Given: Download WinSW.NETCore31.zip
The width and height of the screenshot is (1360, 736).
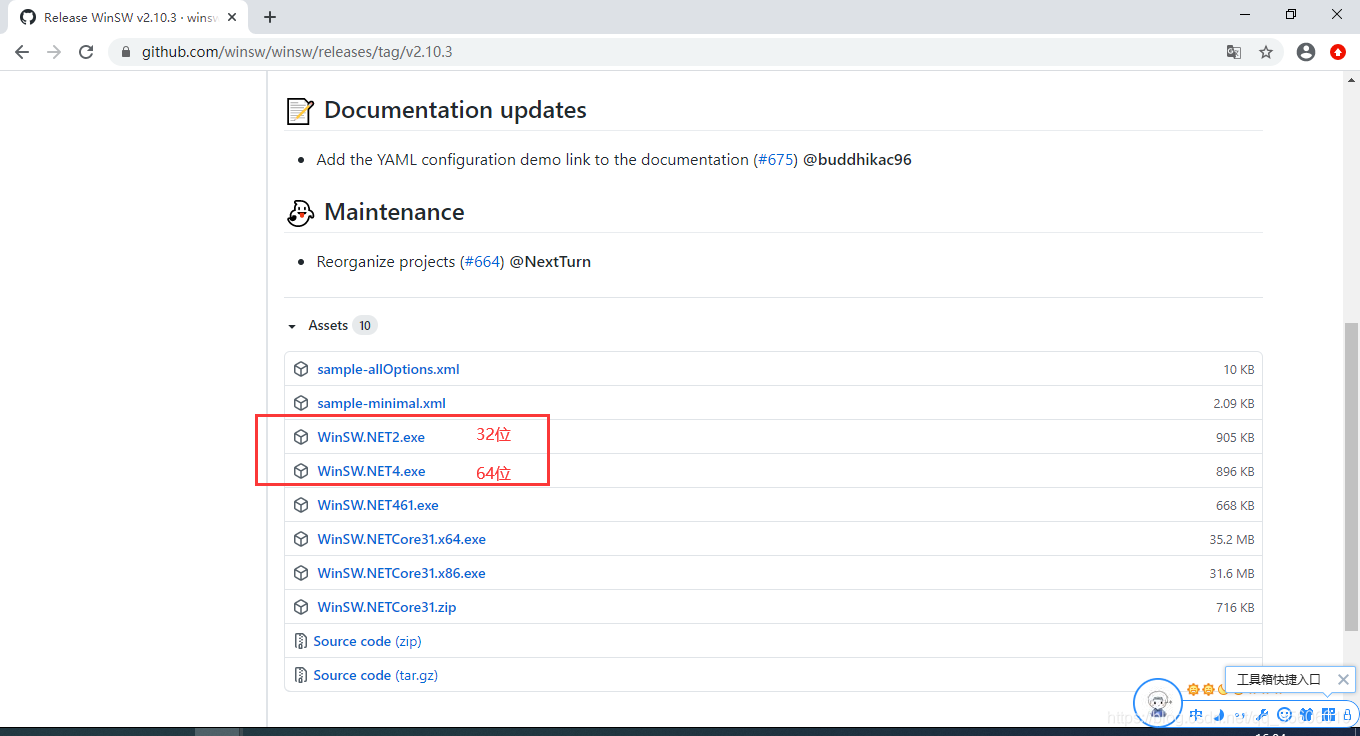Looking at the screenshot, I should 386,607.
